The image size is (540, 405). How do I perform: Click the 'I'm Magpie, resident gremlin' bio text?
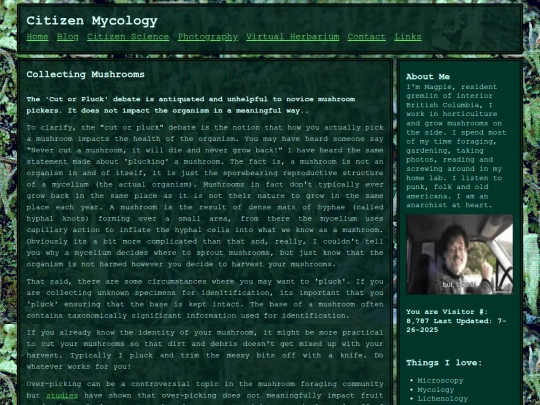(x=456, y=146)
